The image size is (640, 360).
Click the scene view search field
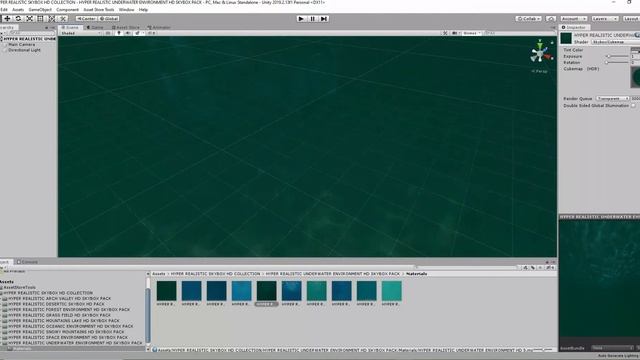(x=518, y=33)
